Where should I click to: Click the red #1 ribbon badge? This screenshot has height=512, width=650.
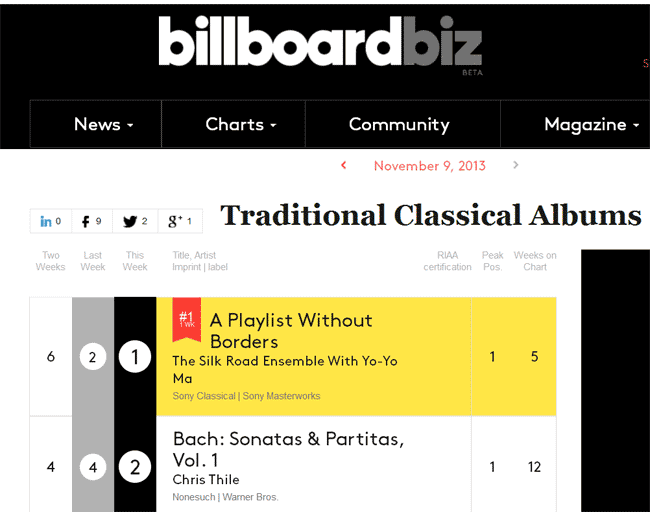tap(187, 320)
